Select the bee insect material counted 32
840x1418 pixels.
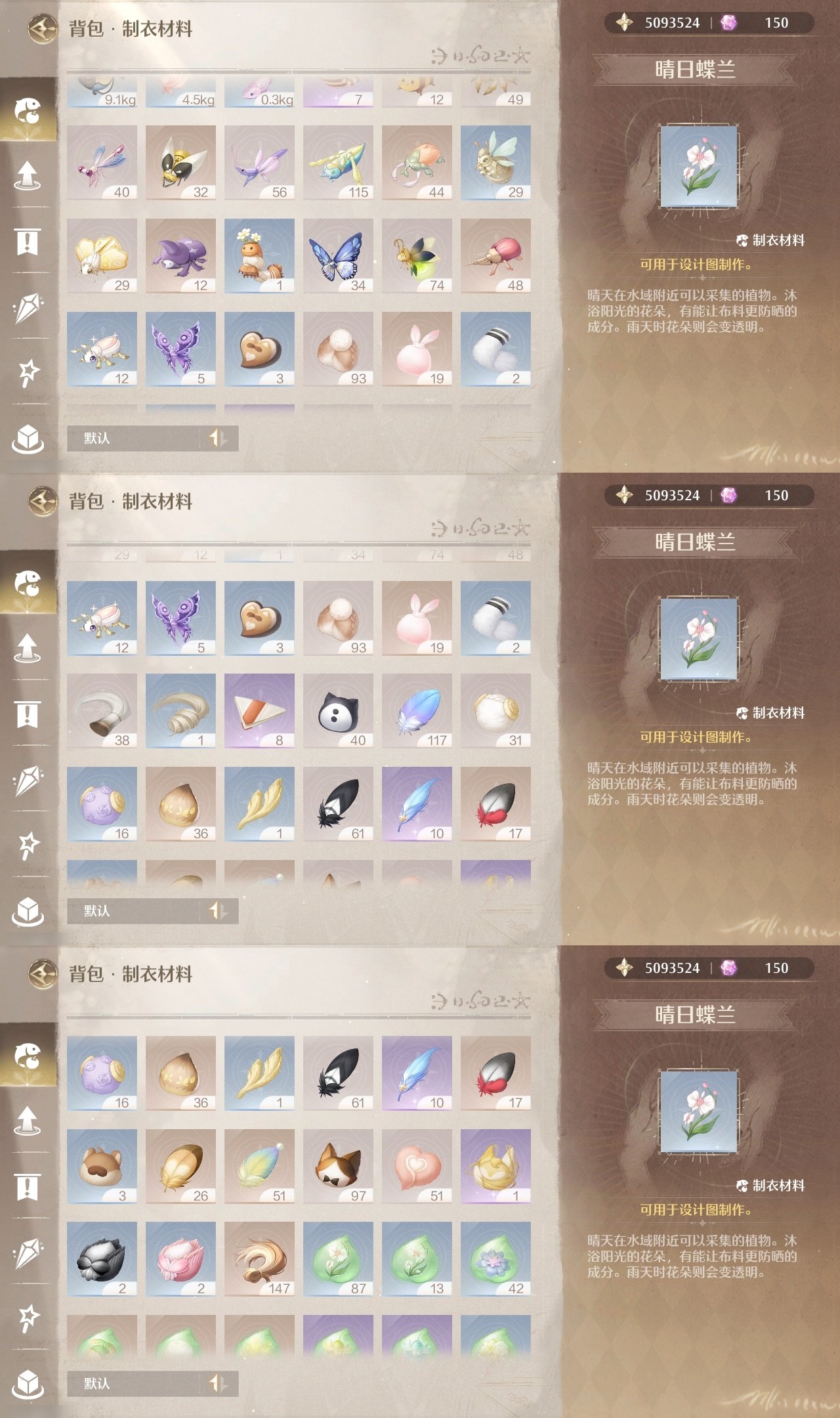(x=180, y=163)
